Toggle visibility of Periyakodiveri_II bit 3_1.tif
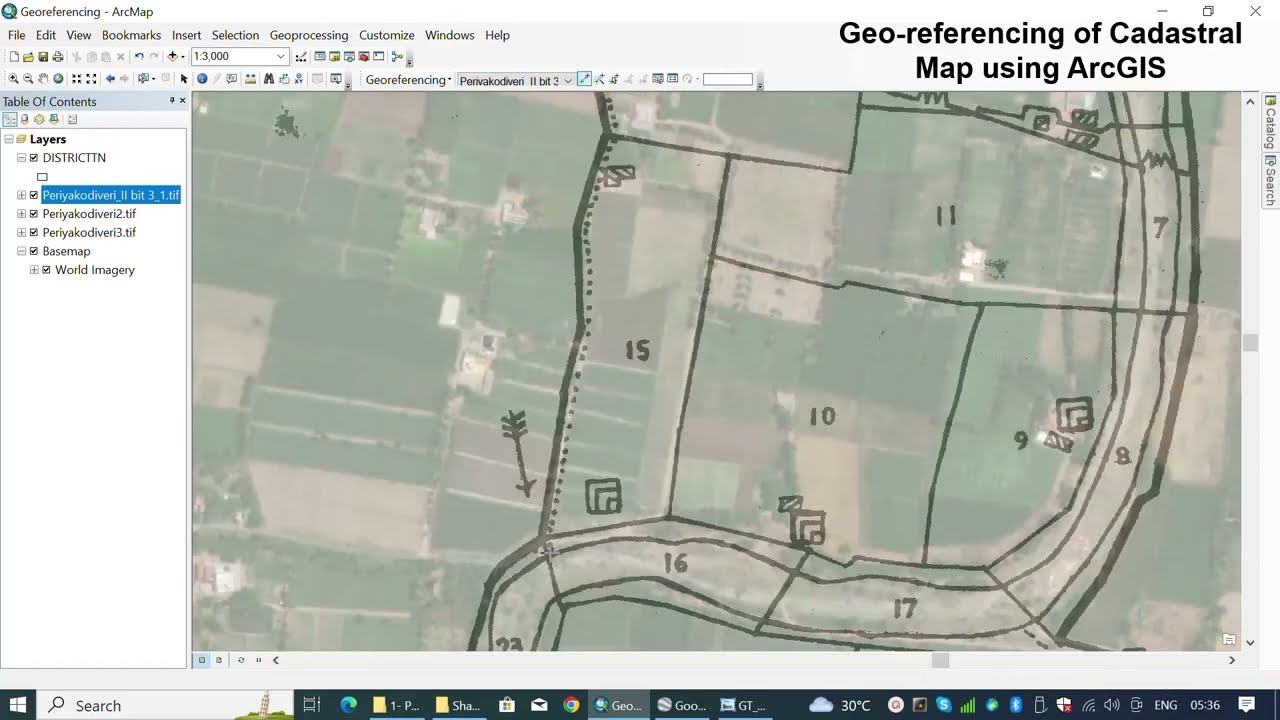Viewport: 1280px width, 720px height. pos(34,195)
